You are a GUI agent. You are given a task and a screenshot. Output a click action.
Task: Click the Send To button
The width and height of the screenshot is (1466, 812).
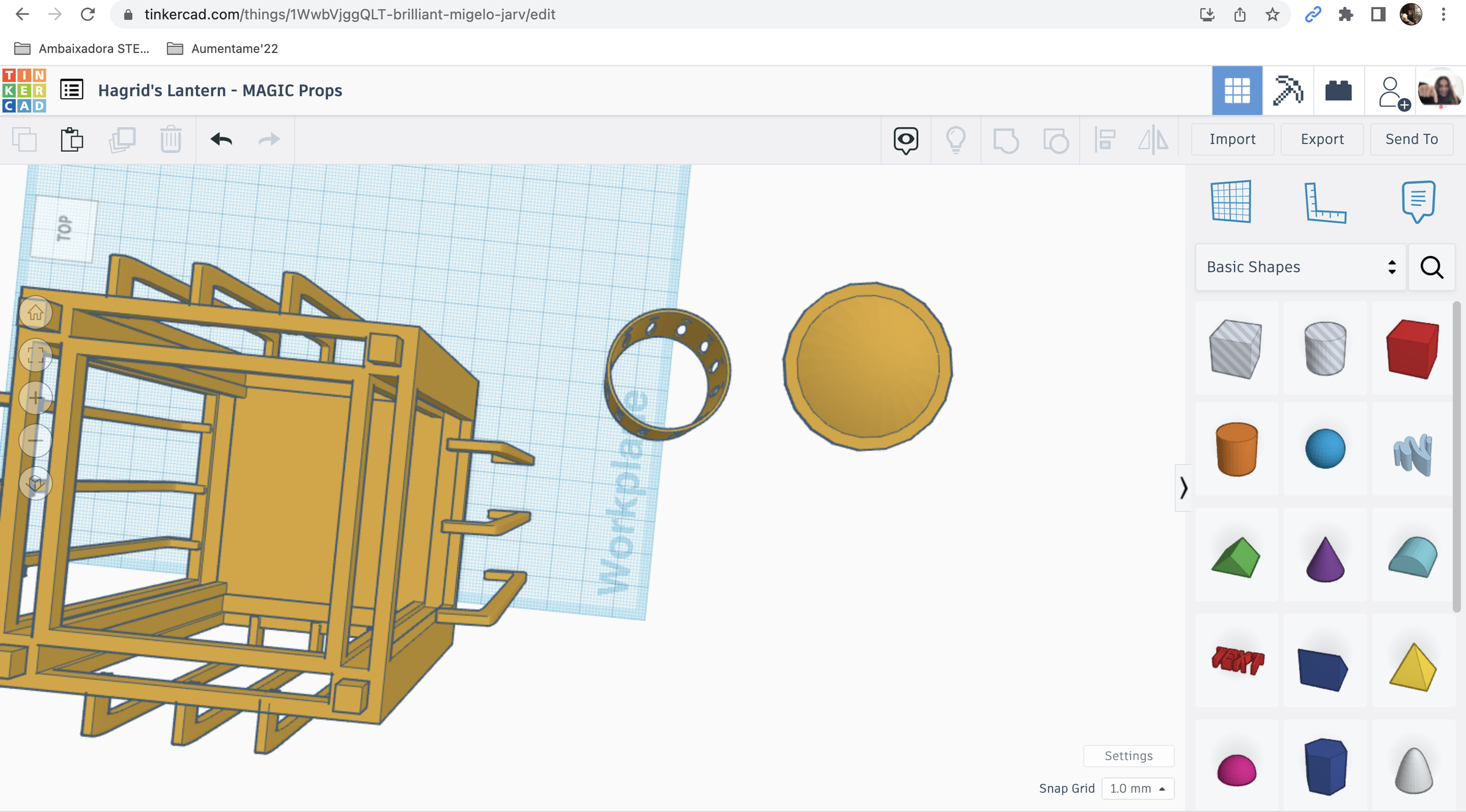[1411, 139]
